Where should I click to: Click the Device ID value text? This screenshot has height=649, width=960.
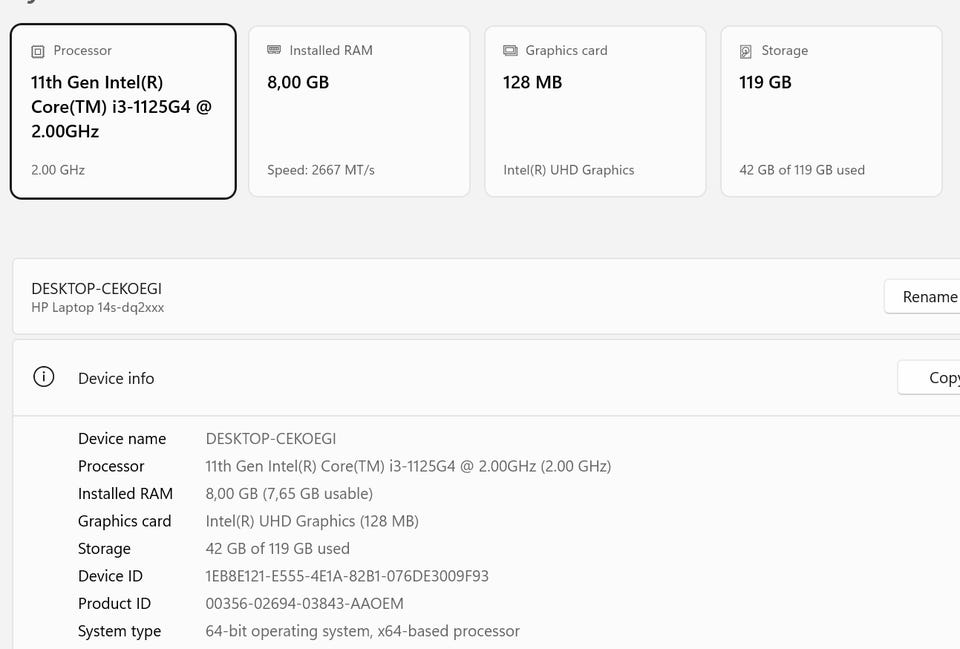pos(347,576)
